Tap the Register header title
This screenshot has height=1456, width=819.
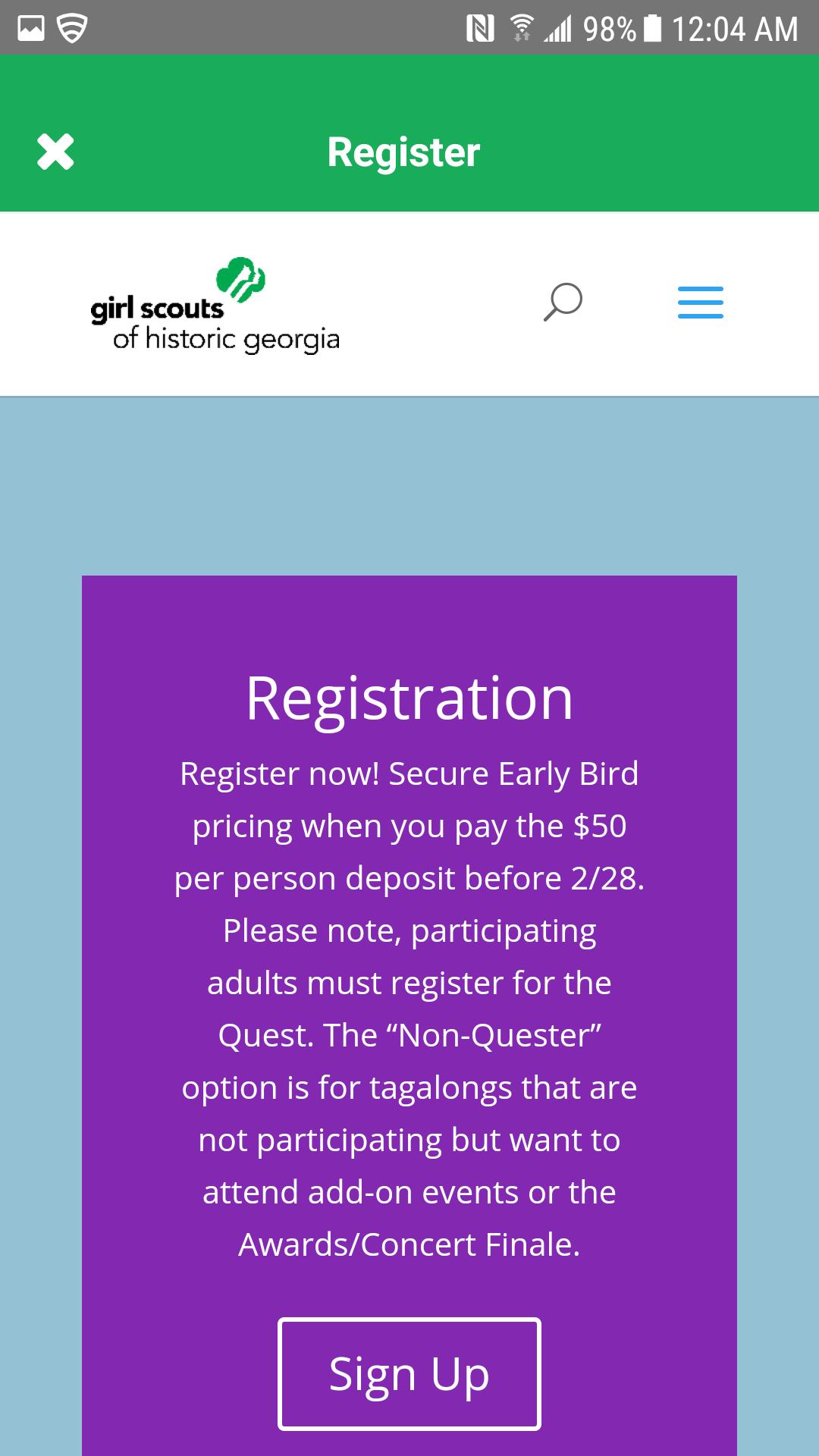tap(403, 152)
